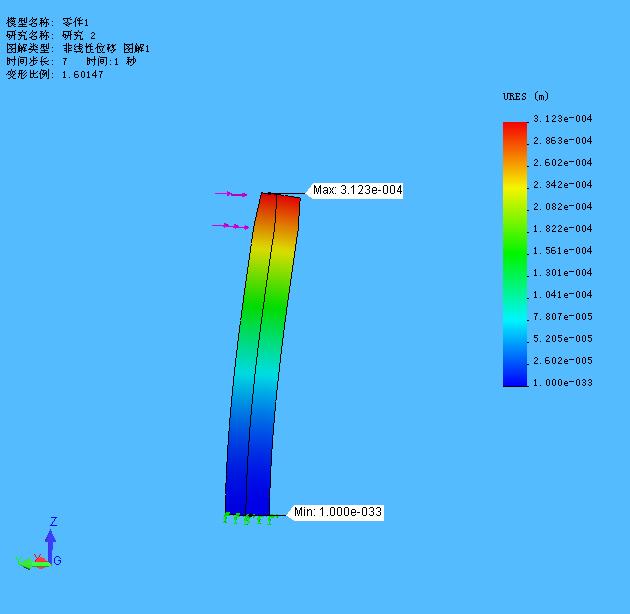Click the plot type line 非线性位移 图解1
Image resolution: width=630 pixels, height=614 pixels.
coord(78,48)
